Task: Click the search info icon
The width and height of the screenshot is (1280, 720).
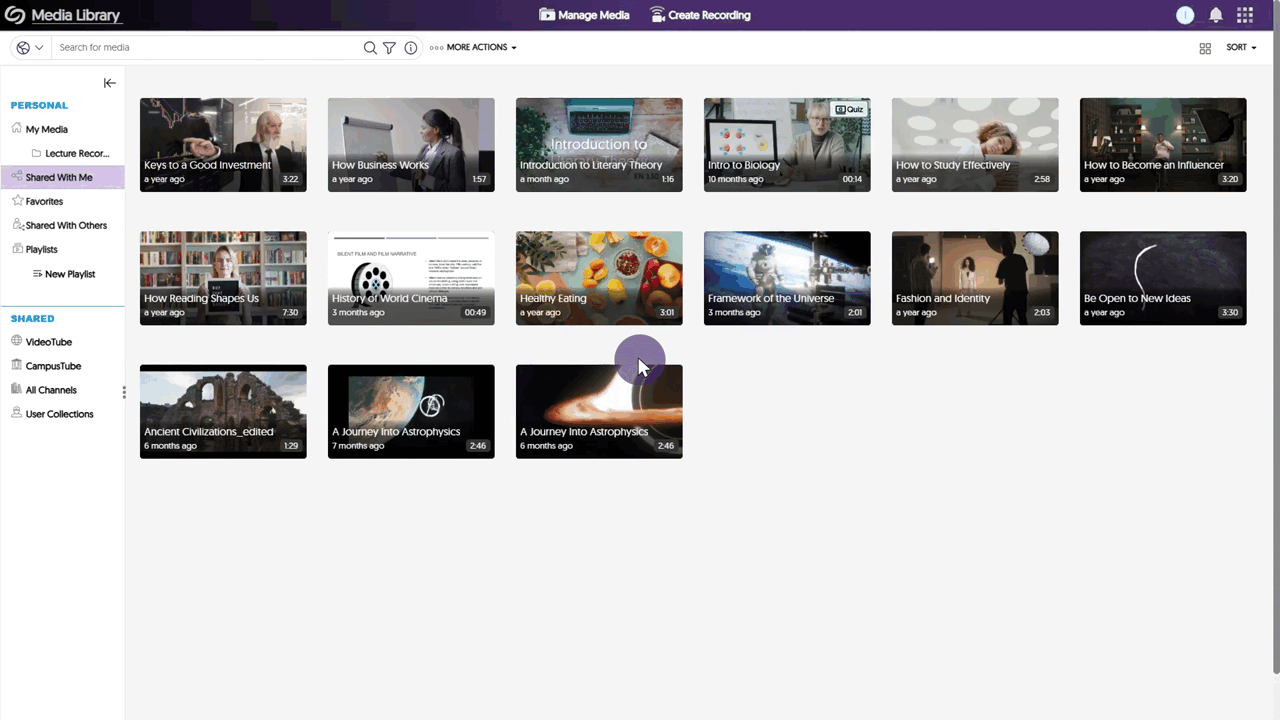Action: [410, 47]
